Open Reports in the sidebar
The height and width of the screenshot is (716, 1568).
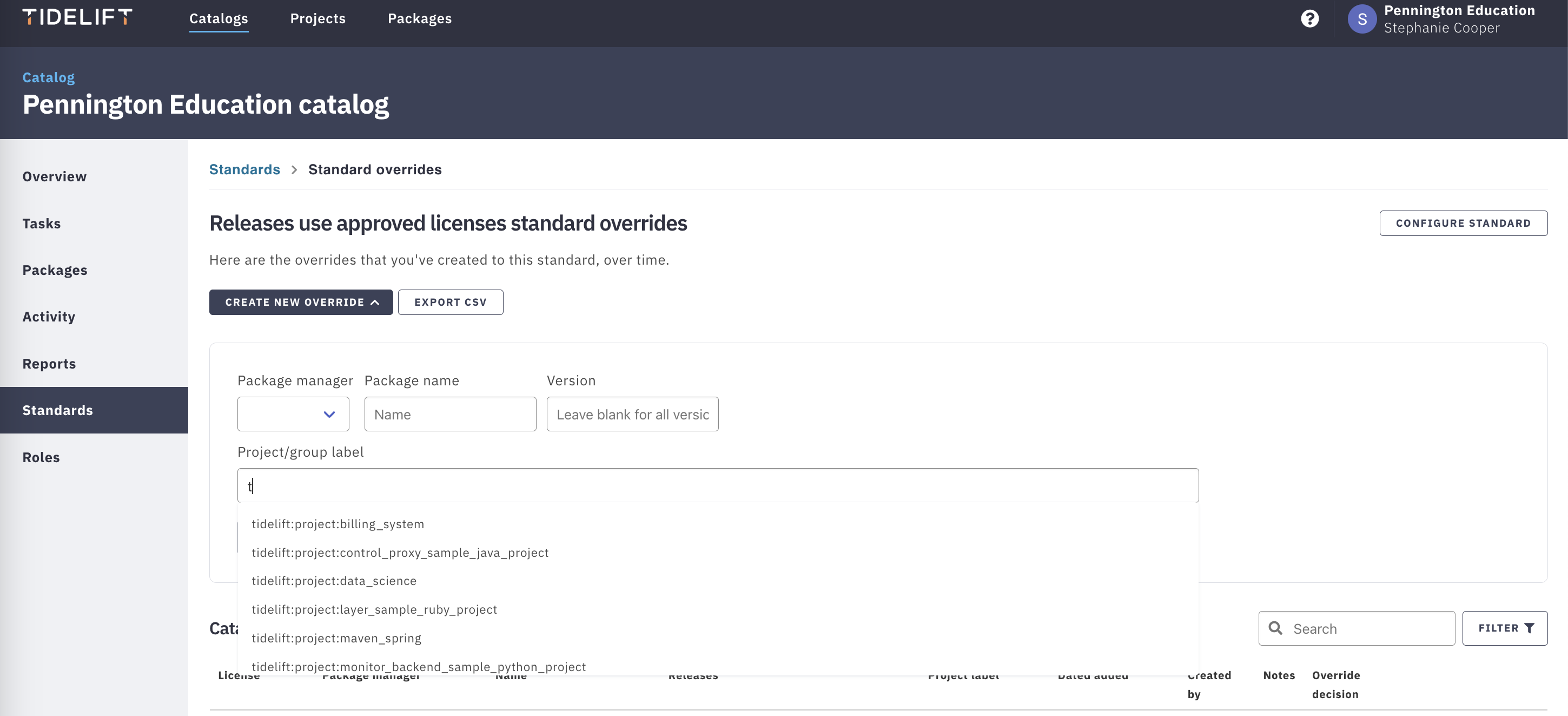tap(94, 364)
